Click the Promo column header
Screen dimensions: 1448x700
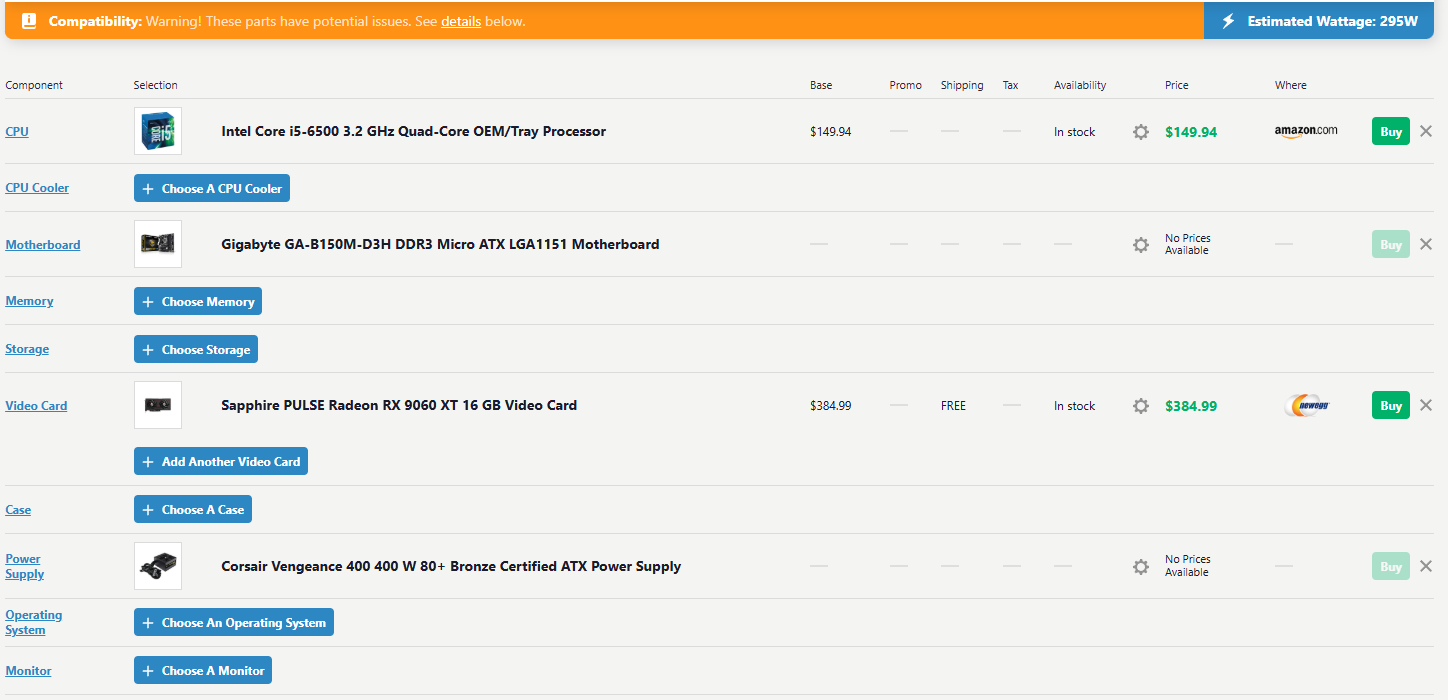tap(906, 85)
